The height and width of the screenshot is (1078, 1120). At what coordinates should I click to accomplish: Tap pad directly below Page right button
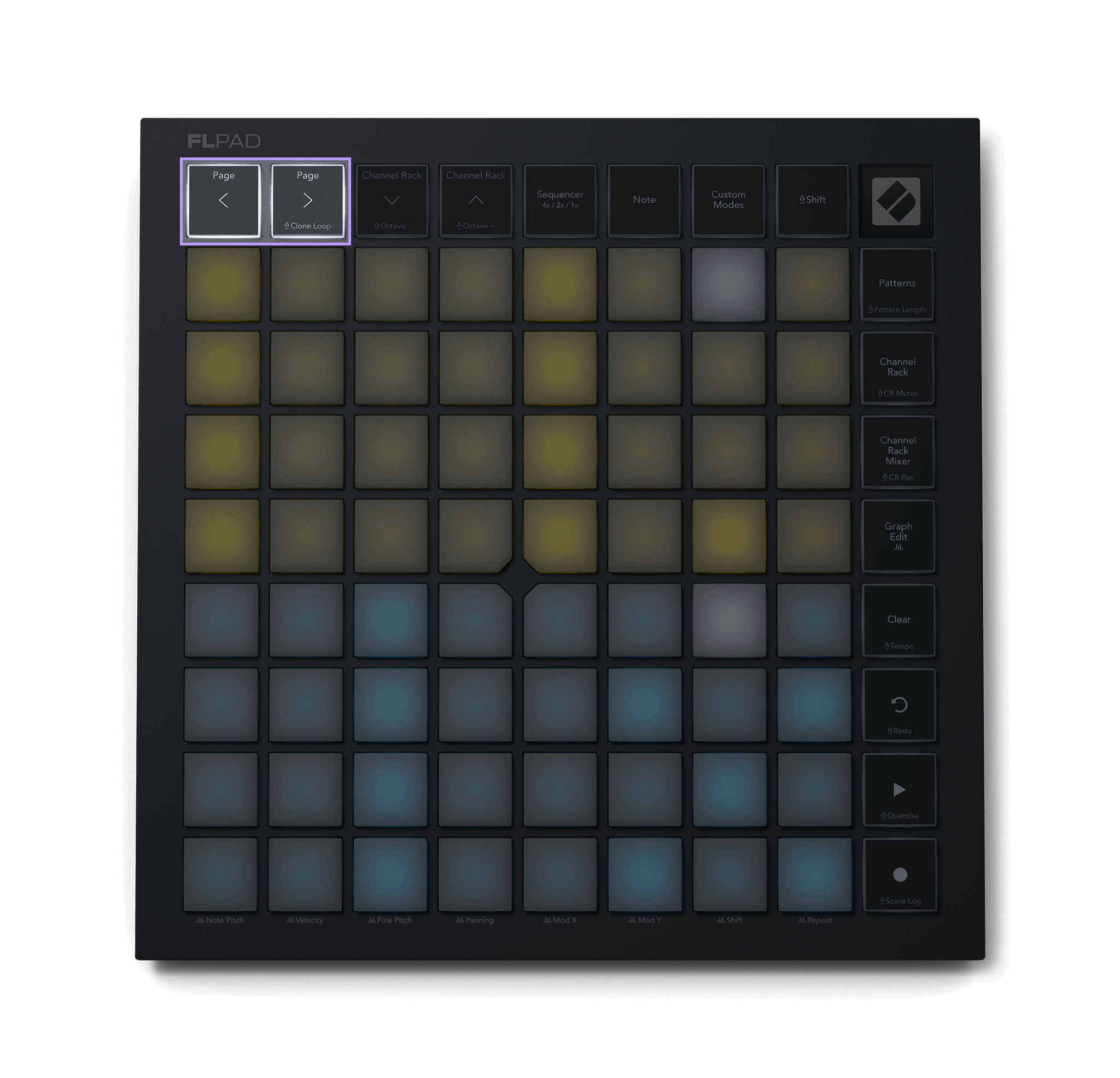(x=307, y=284)
